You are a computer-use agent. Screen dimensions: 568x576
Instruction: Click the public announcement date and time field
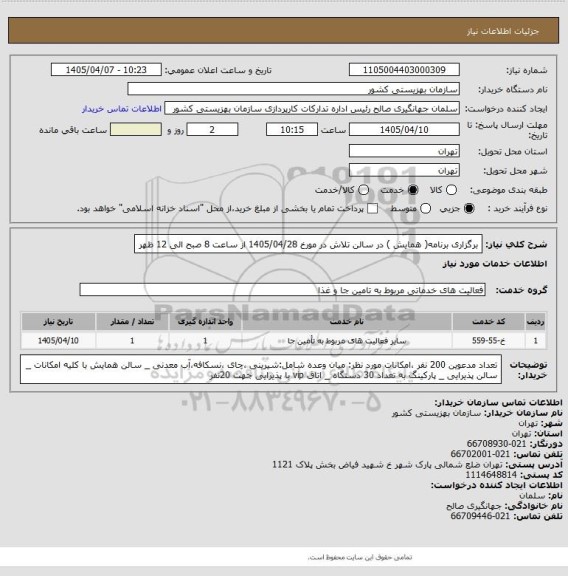pyautogui.click(x=106, y=70)
